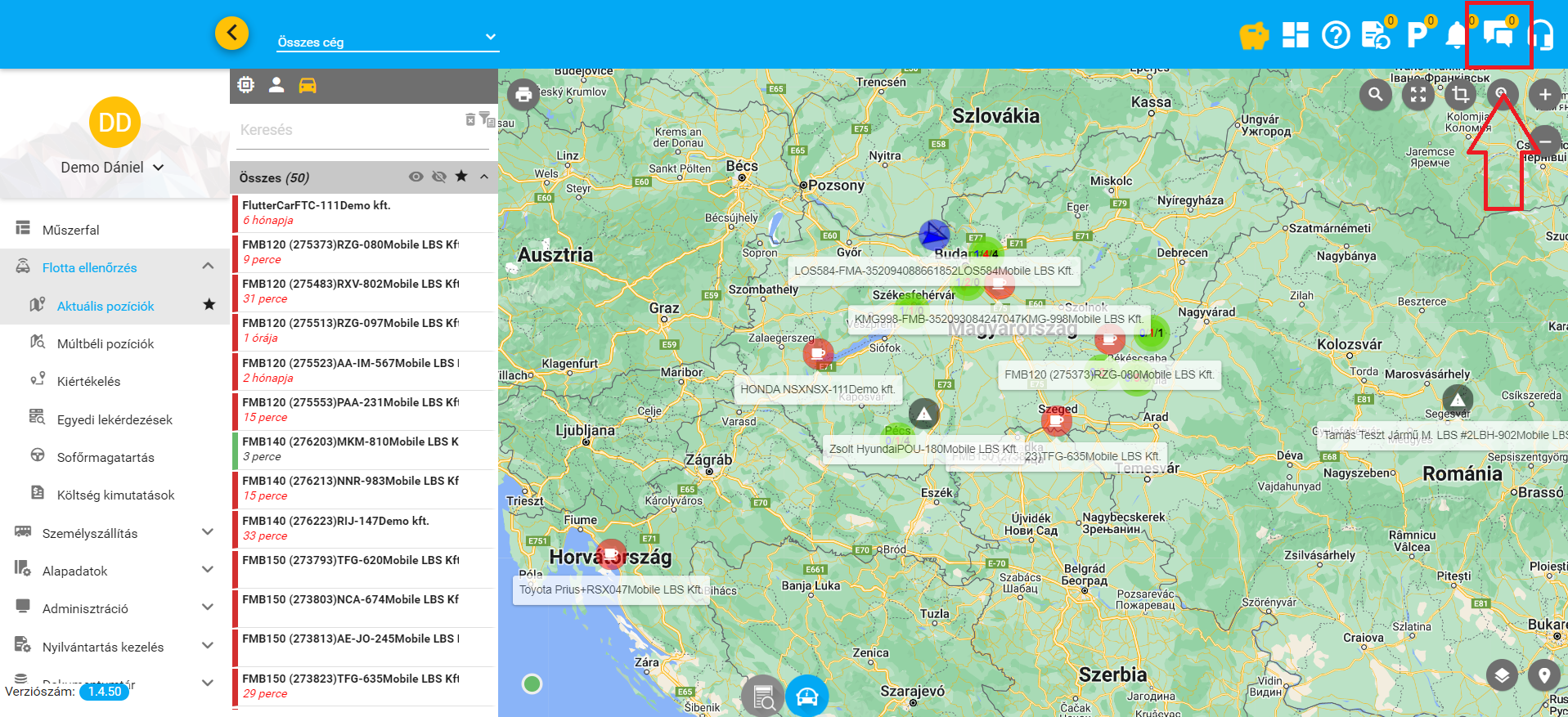Open the map search magnifier button
This screenshot has height=717, width=1568.
1376,95
